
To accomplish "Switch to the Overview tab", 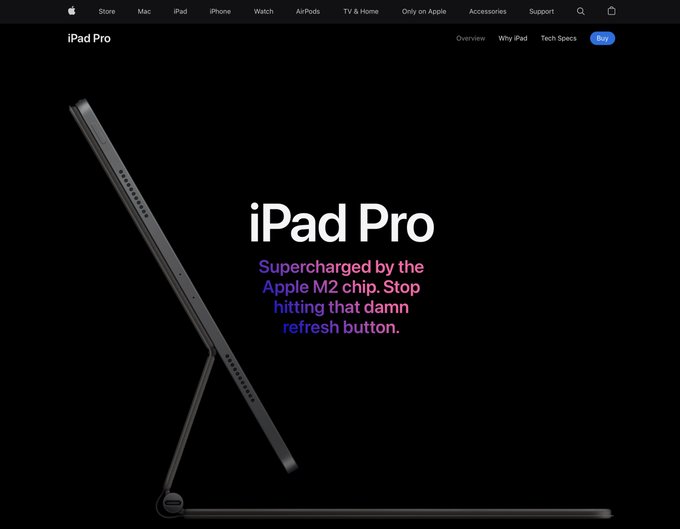I will tap(471, 38).
